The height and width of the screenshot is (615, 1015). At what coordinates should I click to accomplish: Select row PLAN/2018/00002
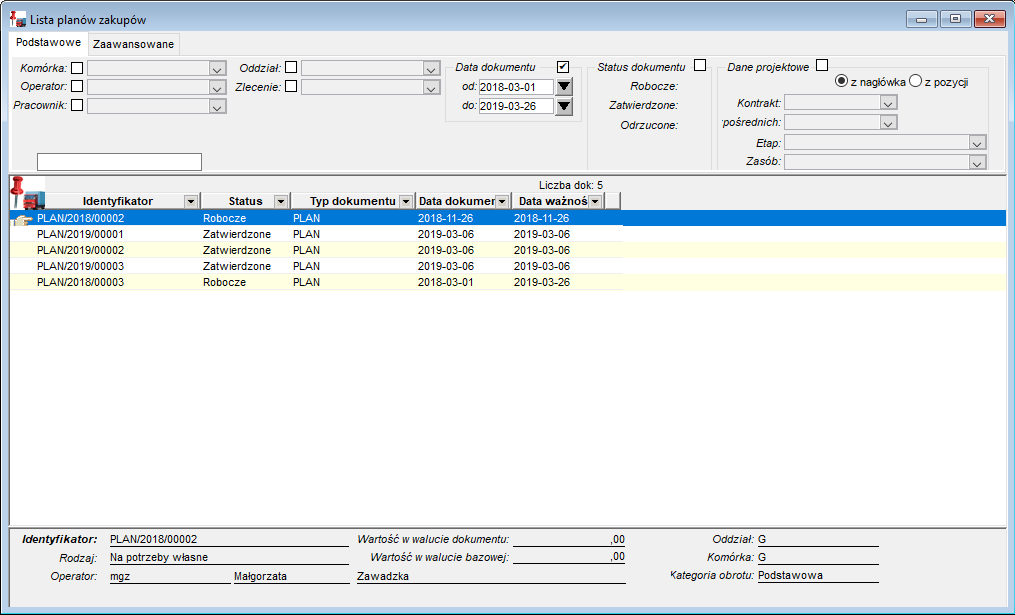pos(508,218)
